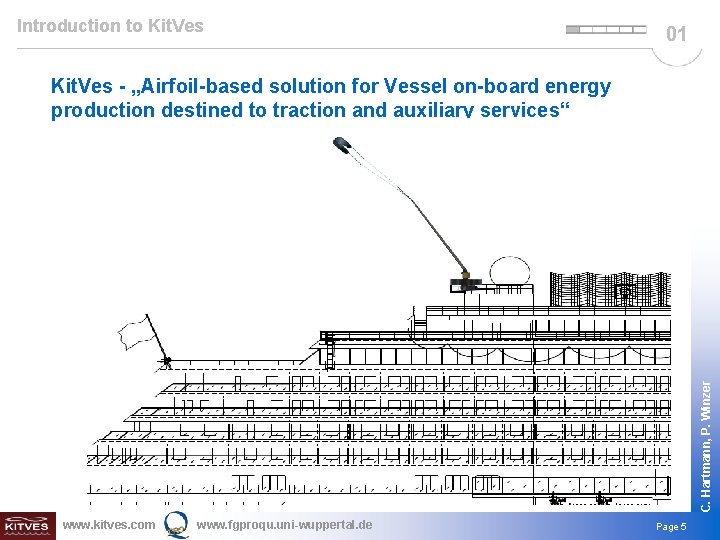This screenshot has width=720, height=540.
Task: Click the round radar dome on ship
Action: (509, 271)
